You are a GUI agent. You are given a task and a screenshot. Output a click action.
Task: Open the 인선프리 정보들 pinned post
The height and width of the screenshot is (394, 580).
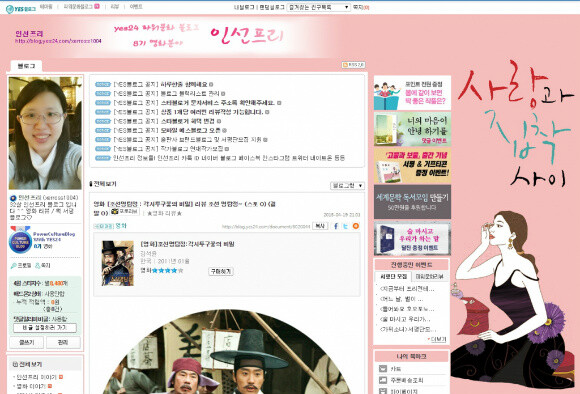click(229, 158)
